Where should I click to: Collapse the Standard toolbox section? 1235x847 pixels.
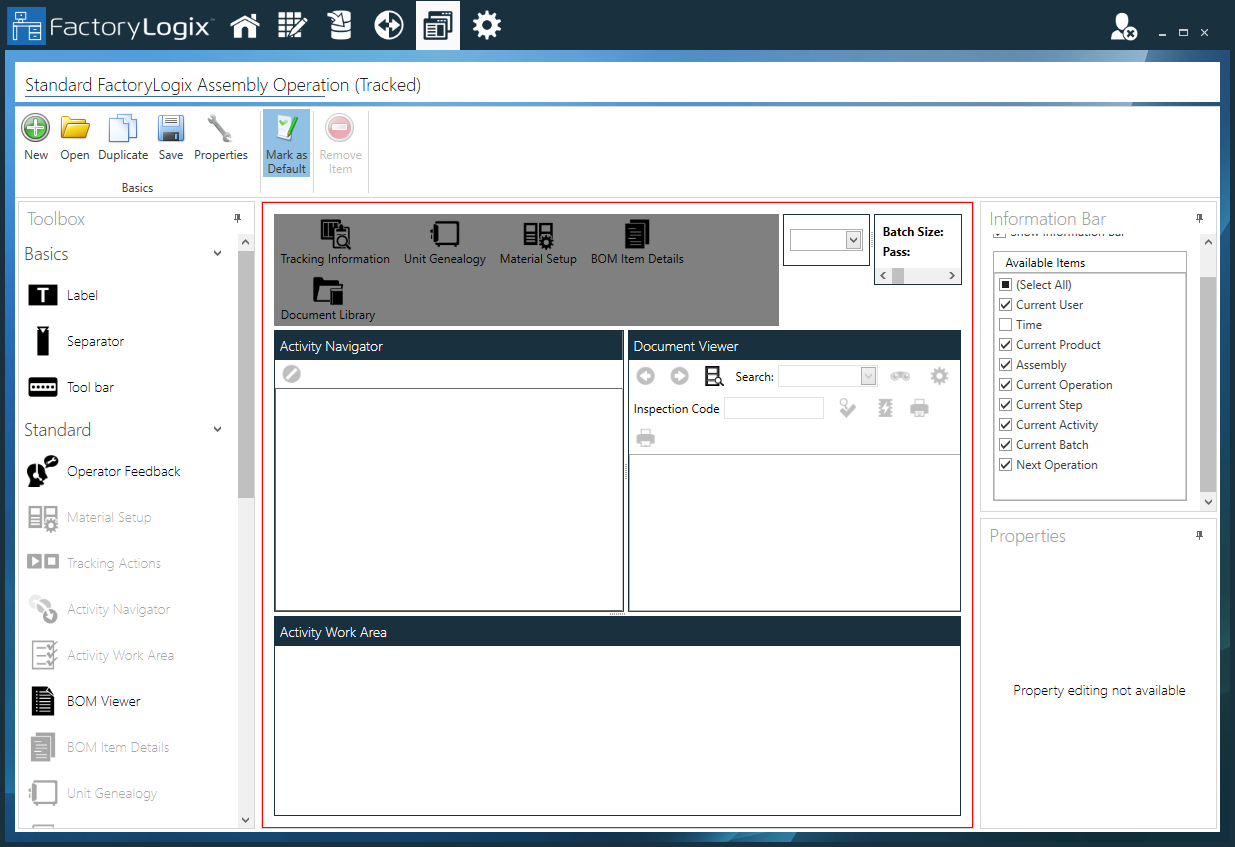point(218,430)
